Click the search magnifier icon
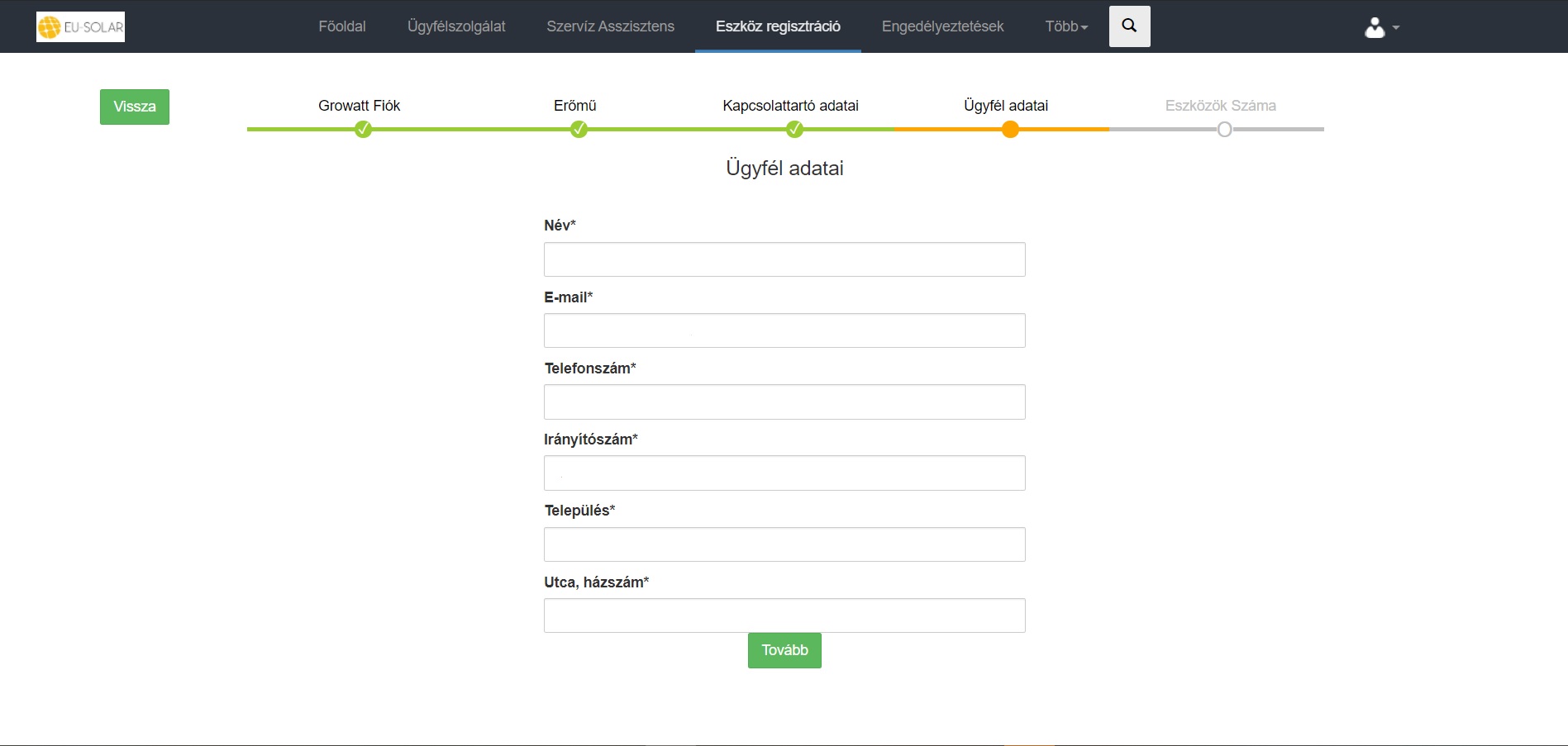The height and width of the screenshot is (746, 1568). click(x=1129, y=26)
